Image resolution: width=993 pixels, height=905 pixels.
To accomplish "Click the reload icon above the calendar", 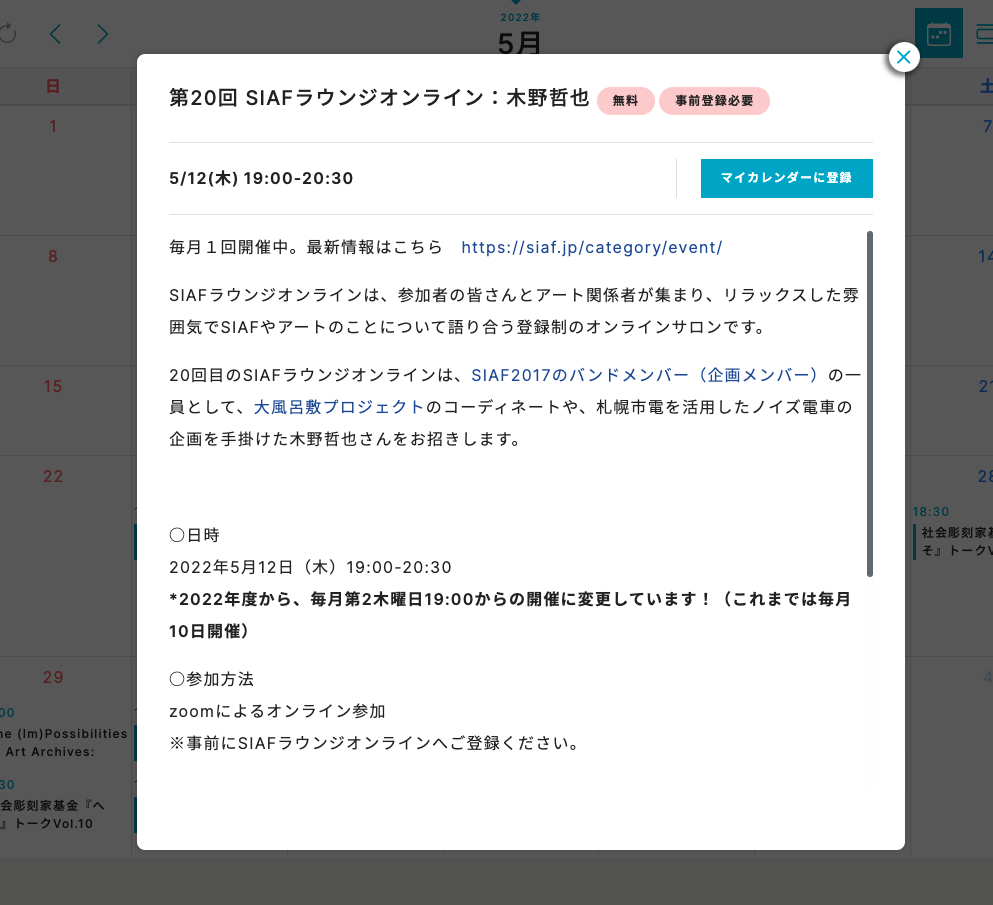I will (8, 33).
